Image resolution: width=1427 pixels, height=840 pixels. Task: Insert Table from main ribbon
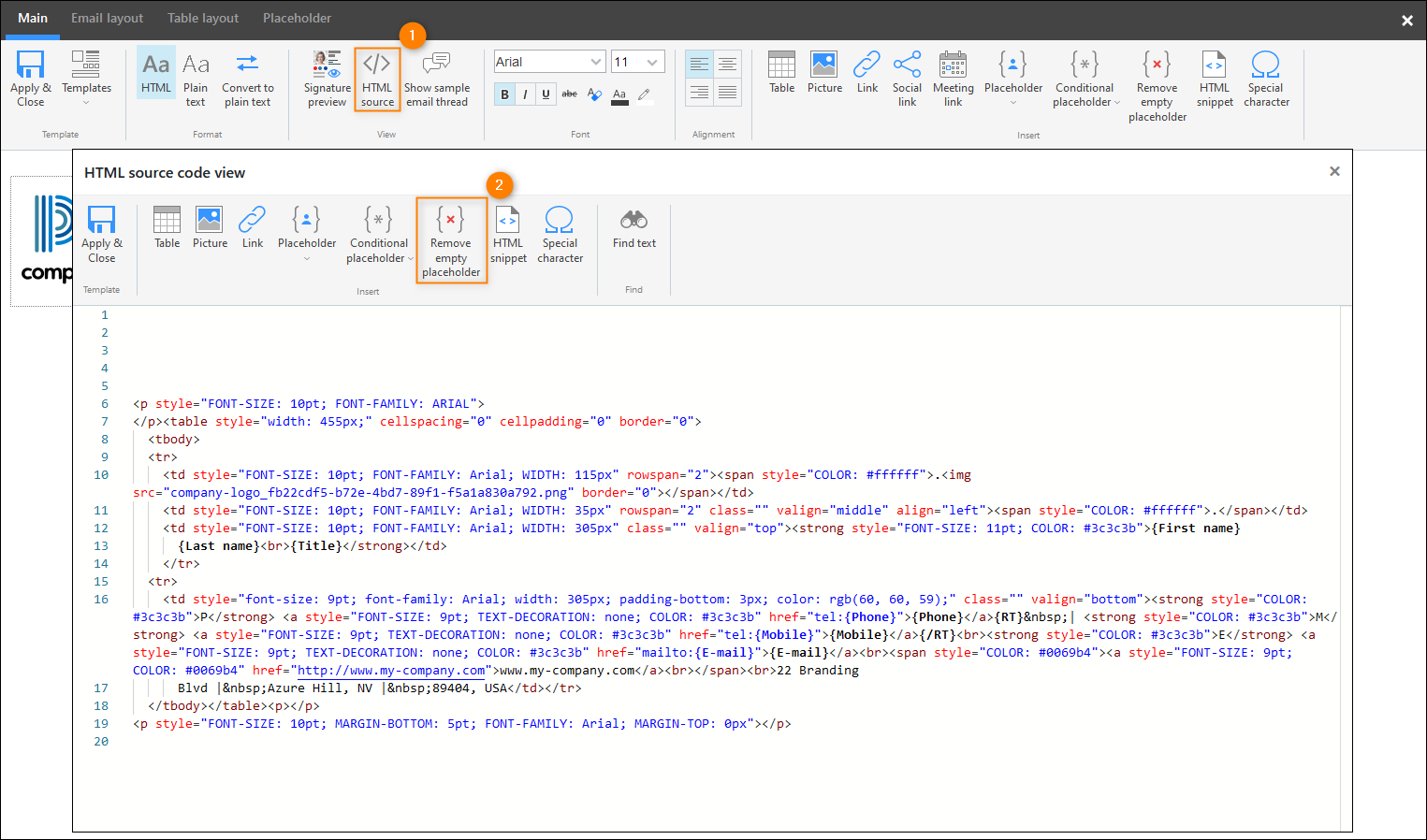pyautogui.click(x=781, y=72)
